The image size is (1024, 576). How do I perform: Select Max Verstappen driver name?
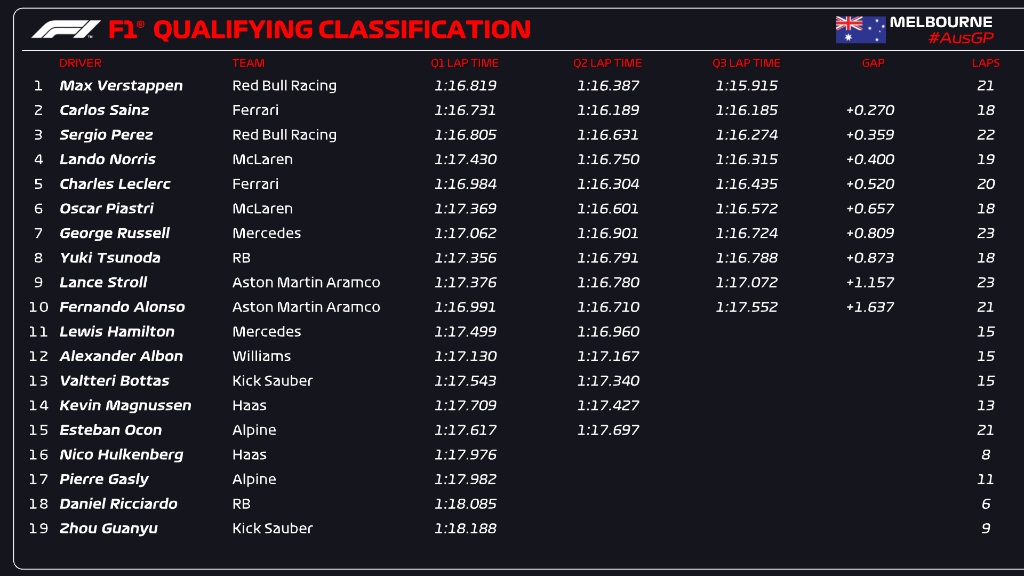[x=121, y=86]
